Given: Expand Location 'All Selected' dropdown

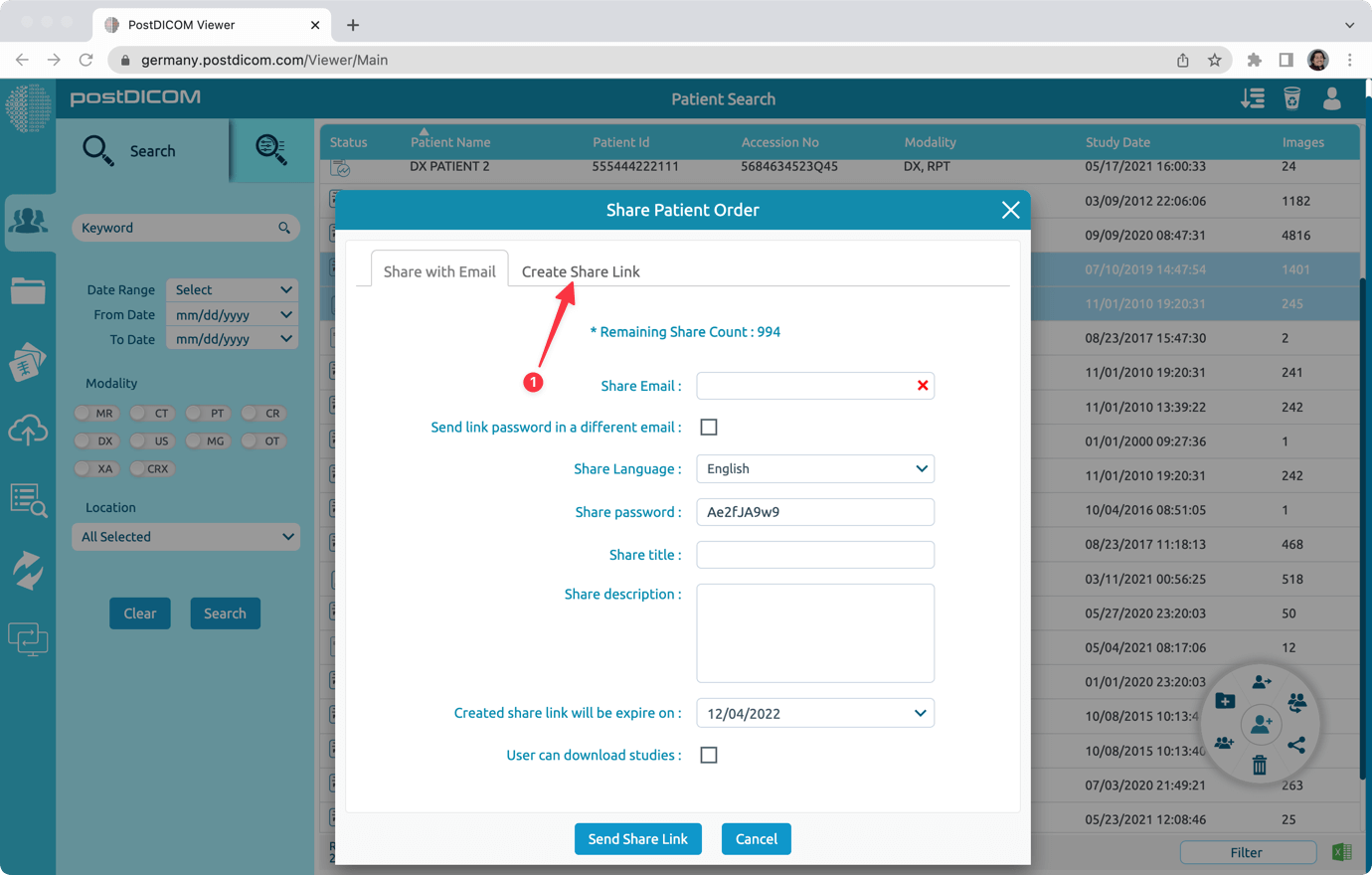Looking at the screenshot, I should coord(186,537).
